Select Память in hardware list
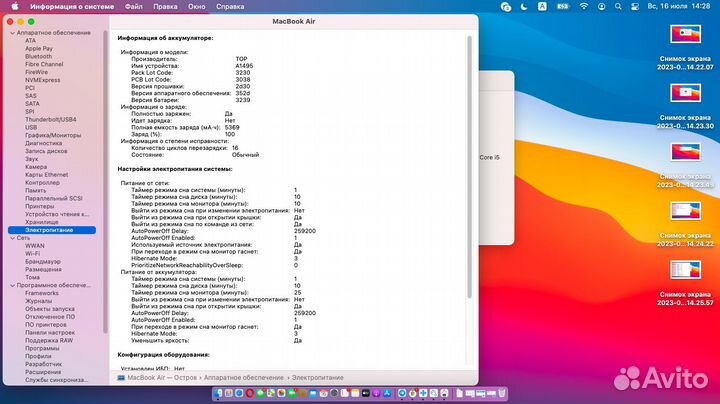 tap(35, 191)
